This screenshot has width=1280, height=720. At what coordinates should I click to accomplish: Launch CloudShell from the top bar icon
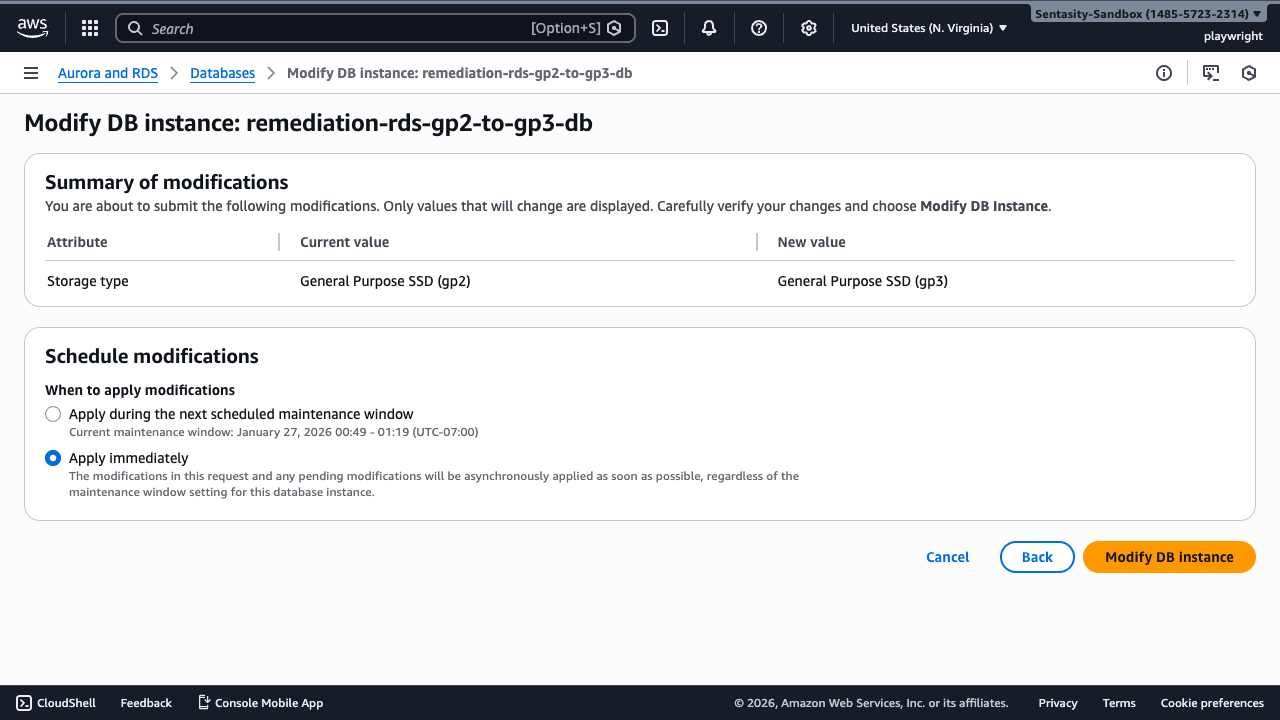pos(660,28)
